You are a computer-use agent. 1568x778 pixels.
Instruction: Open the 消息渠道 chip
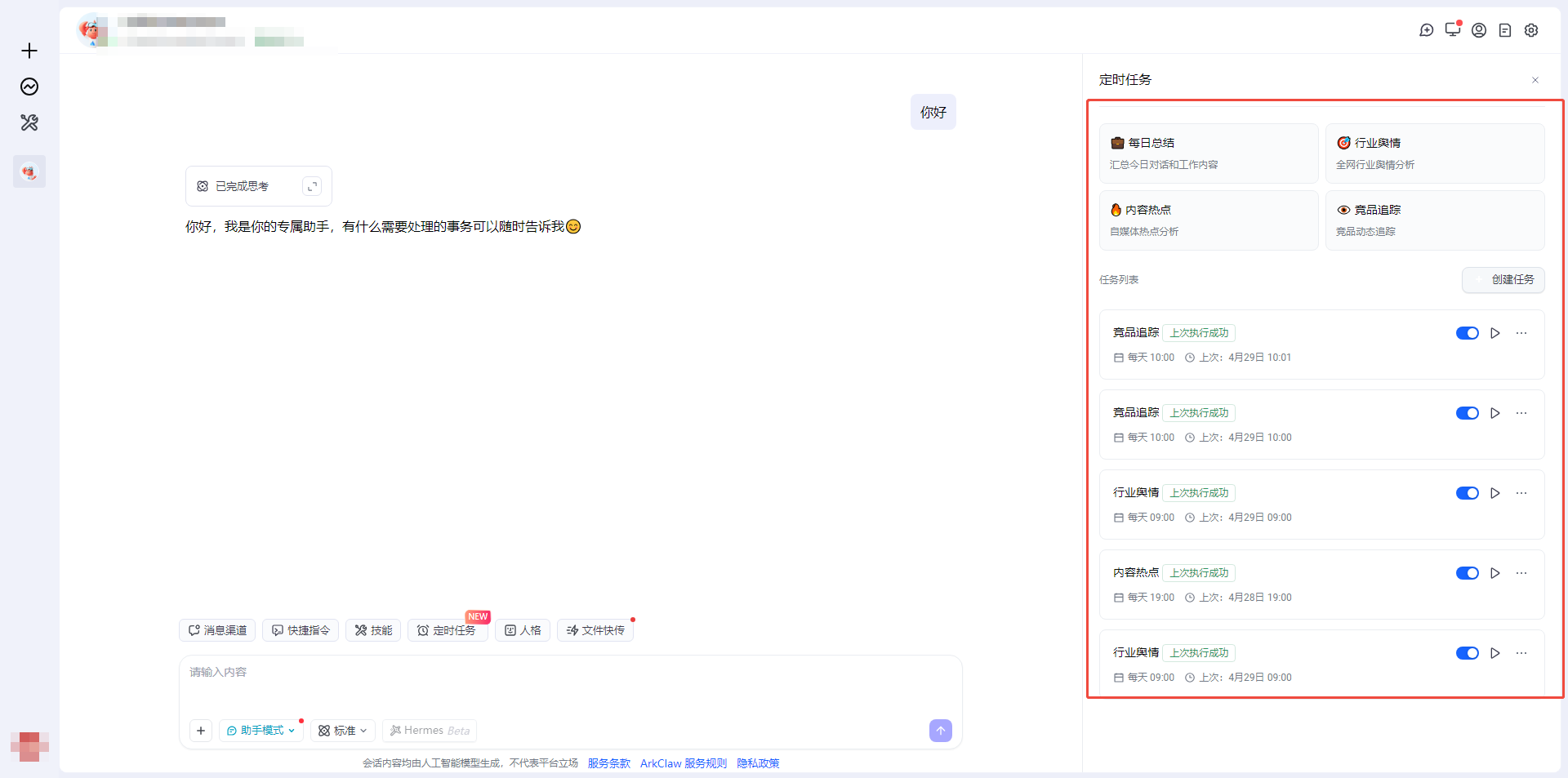point(217,630)
